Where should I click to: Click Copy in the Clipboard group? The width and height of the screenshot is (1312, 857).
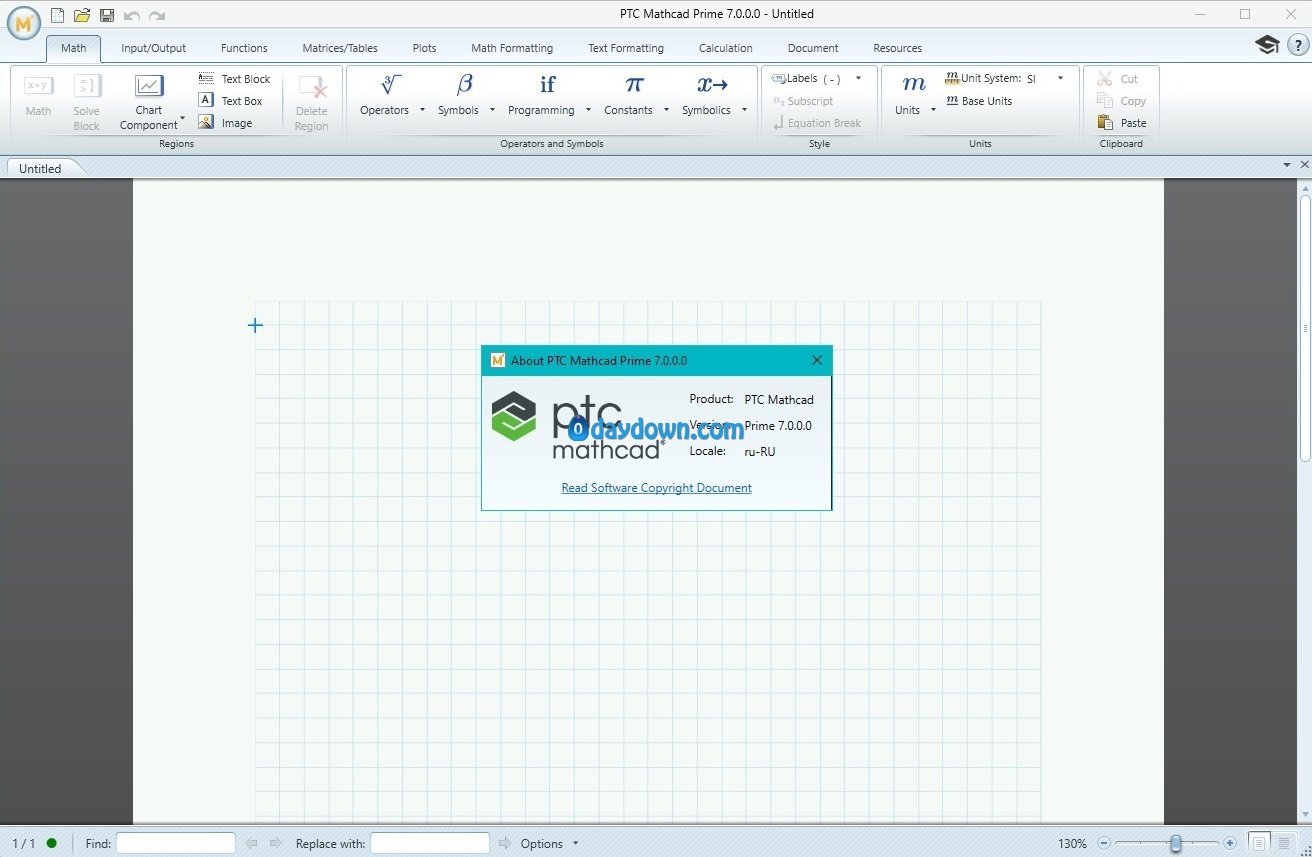coord(1122,101)
